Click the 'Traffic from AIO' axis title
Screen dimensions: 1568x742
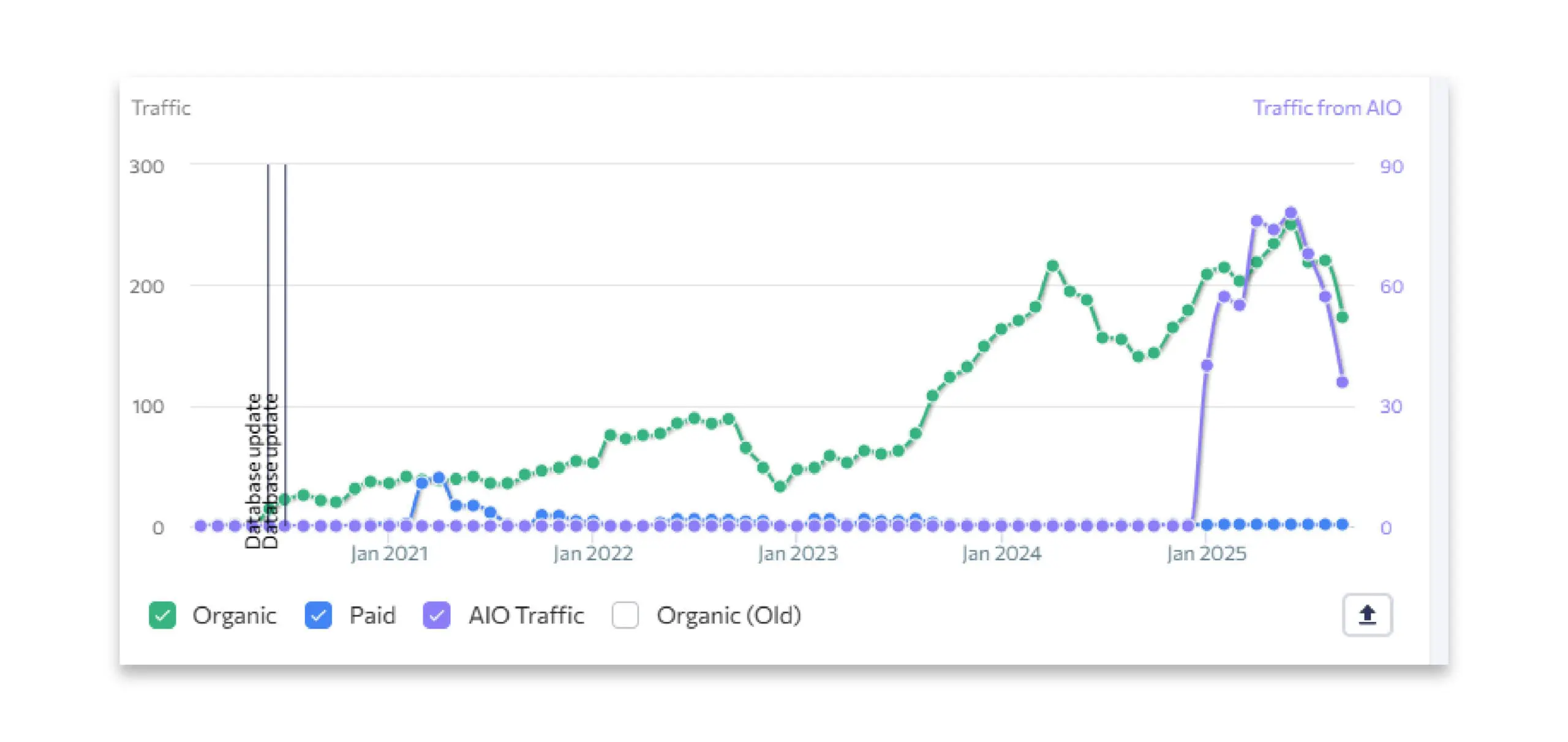coord(1327,108)
